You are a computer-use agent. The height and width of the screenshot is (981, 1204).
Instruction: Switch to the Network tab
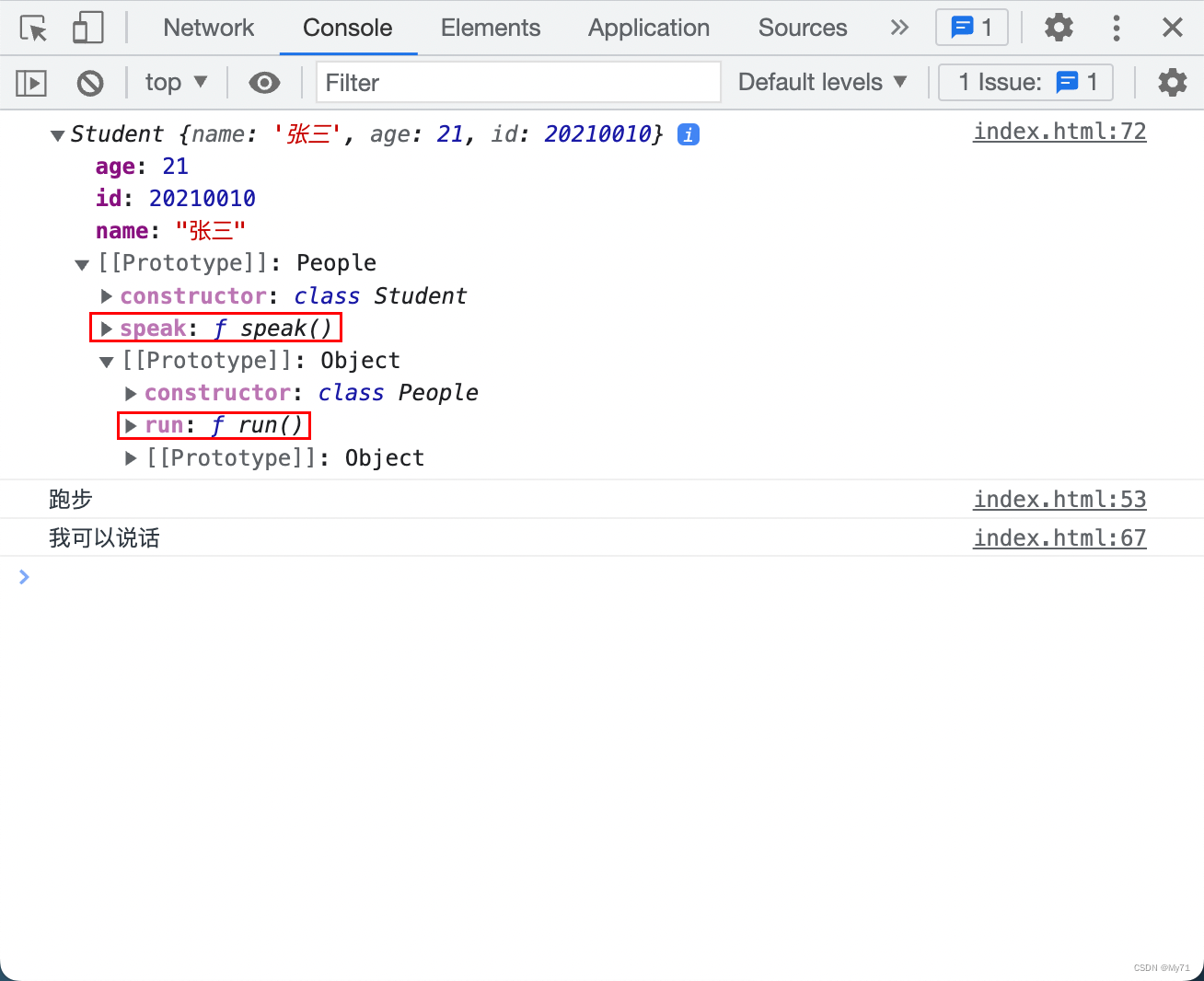click(x=208, y=28)
